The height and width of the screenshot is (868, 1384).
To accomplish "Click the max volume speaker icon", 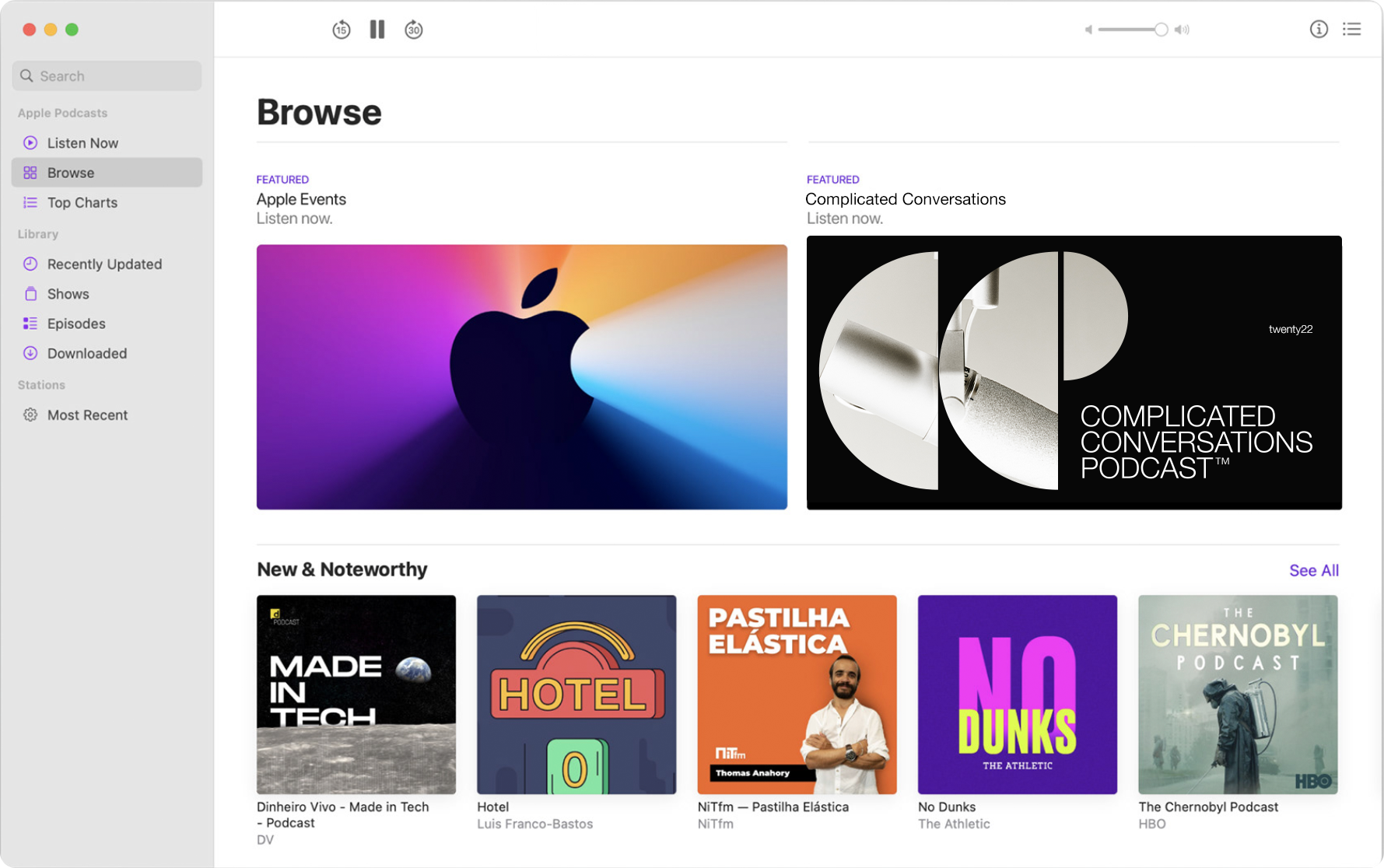I will 1182,30.
